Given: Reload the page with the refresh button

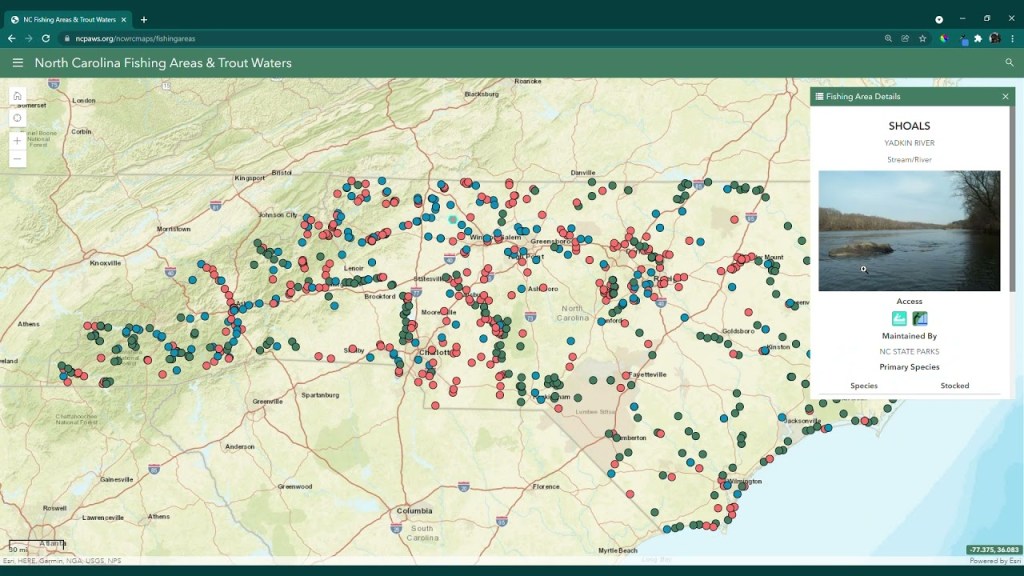Looking at the screenshot, I should 46,39.
